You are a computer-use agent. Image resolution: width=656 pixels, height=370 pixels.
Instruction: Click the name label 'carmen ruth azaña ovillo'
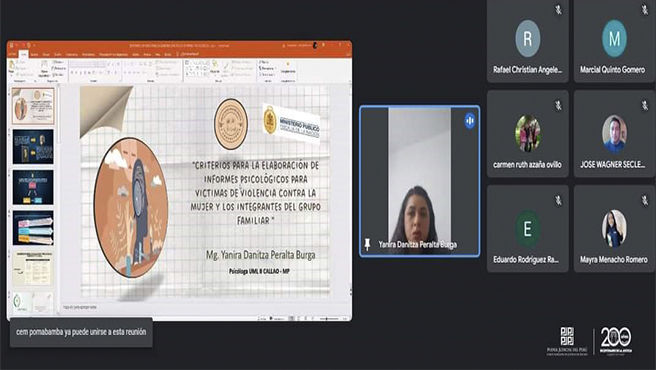(527, 164)
